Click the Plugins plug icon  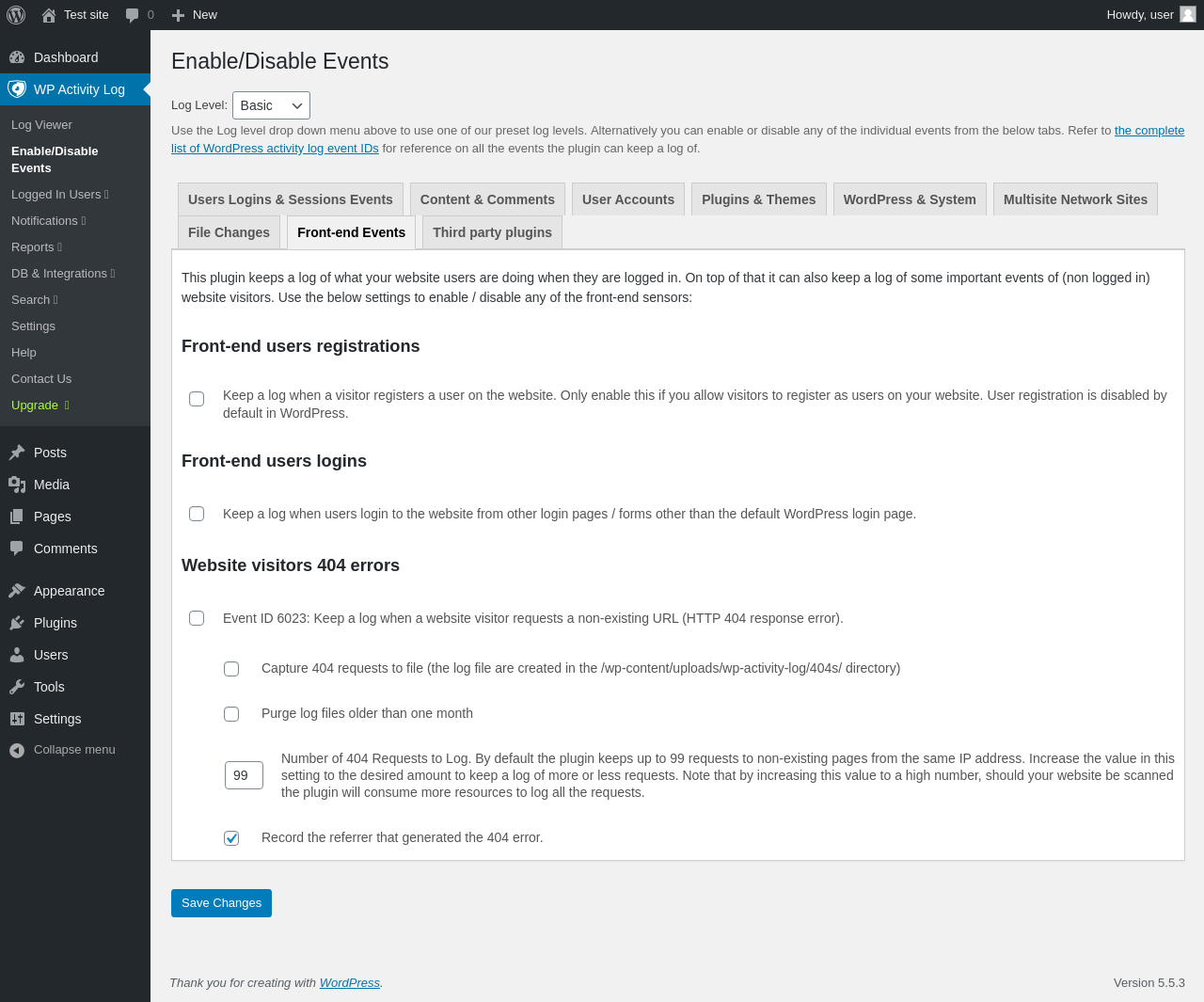tap(17, 623)
